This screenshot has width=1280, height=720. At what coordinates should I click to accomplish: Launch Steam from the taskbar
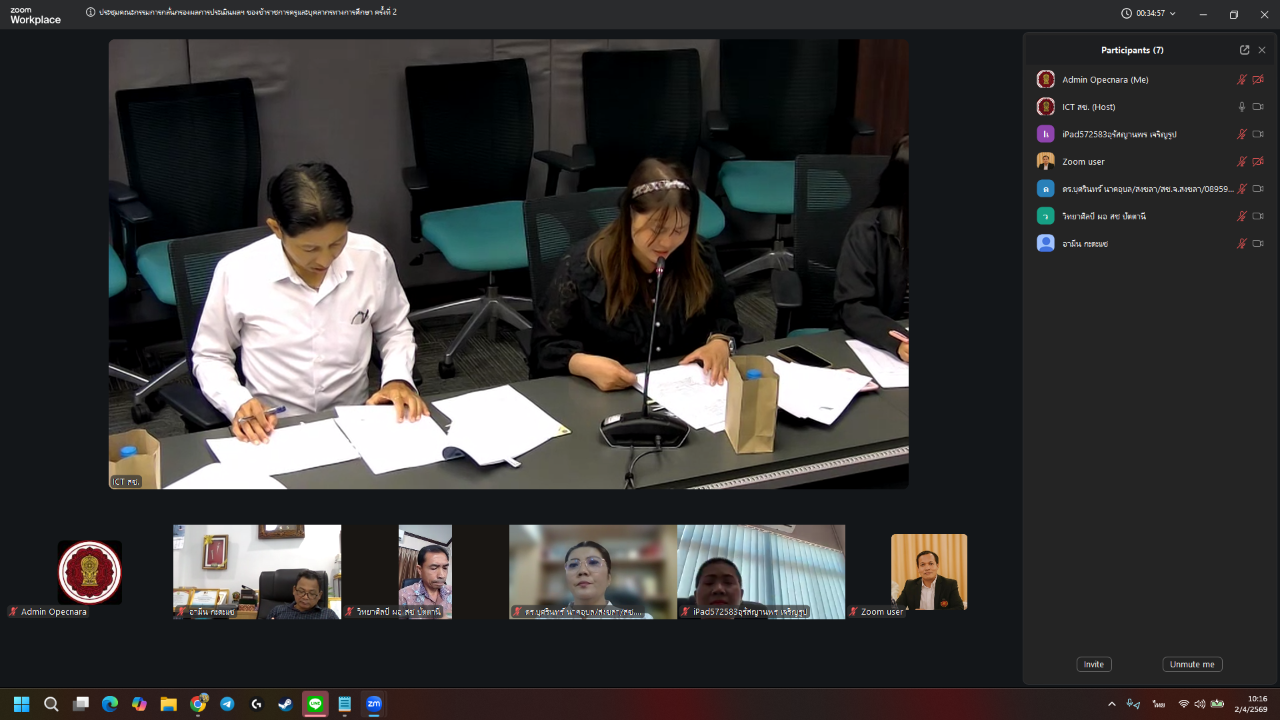286,704
